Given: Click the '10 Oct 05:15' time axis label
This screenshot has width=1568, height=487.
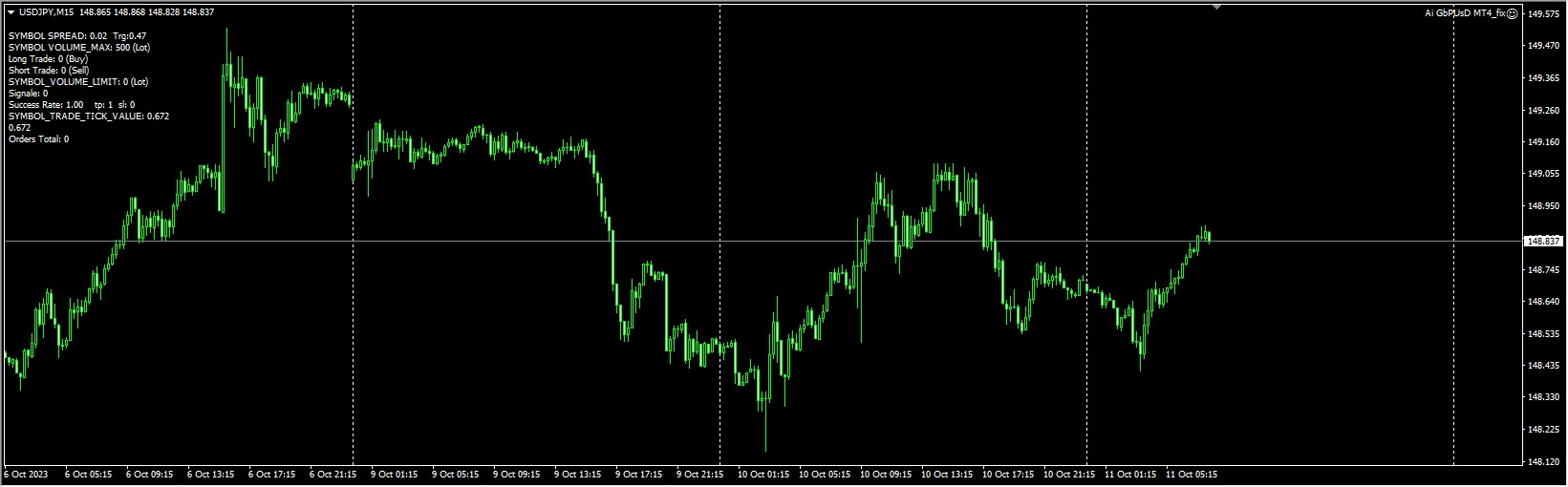Looking at the screenshot, I should tap(825, 474).
